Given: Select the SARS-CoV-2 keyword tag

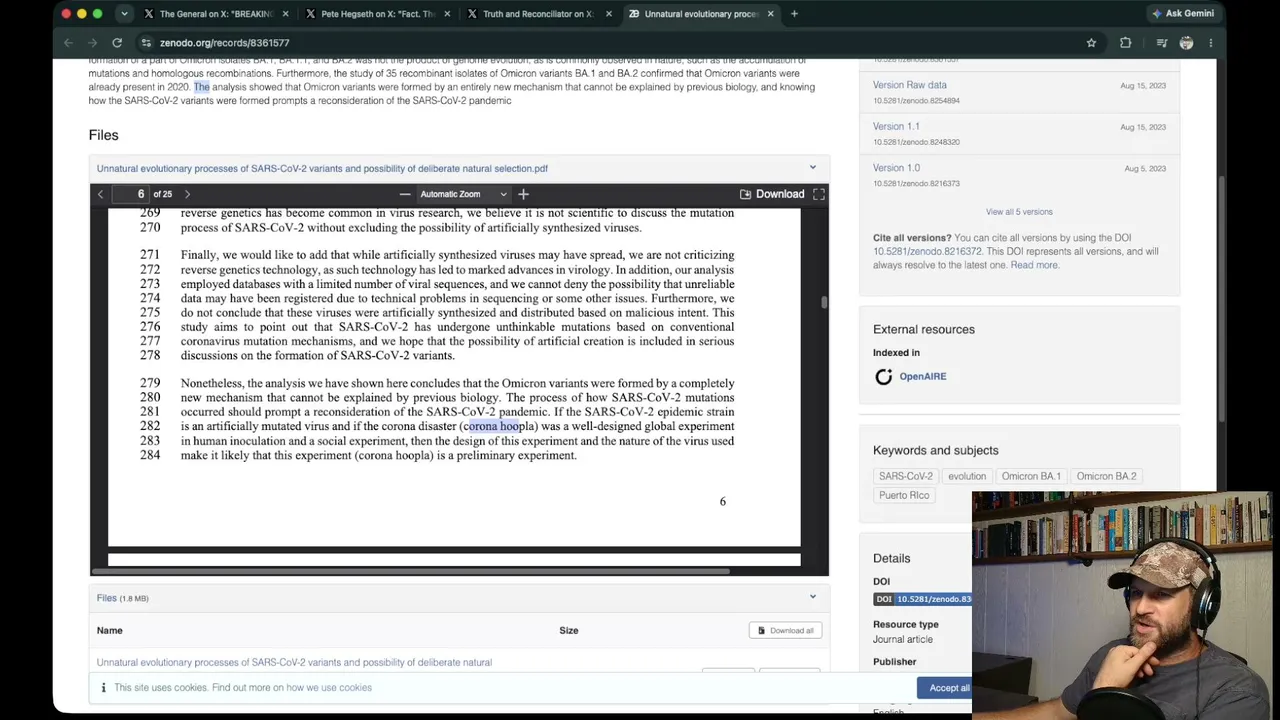Looking at the screenshot, I should pyautogui.click(x=906, y=476).
